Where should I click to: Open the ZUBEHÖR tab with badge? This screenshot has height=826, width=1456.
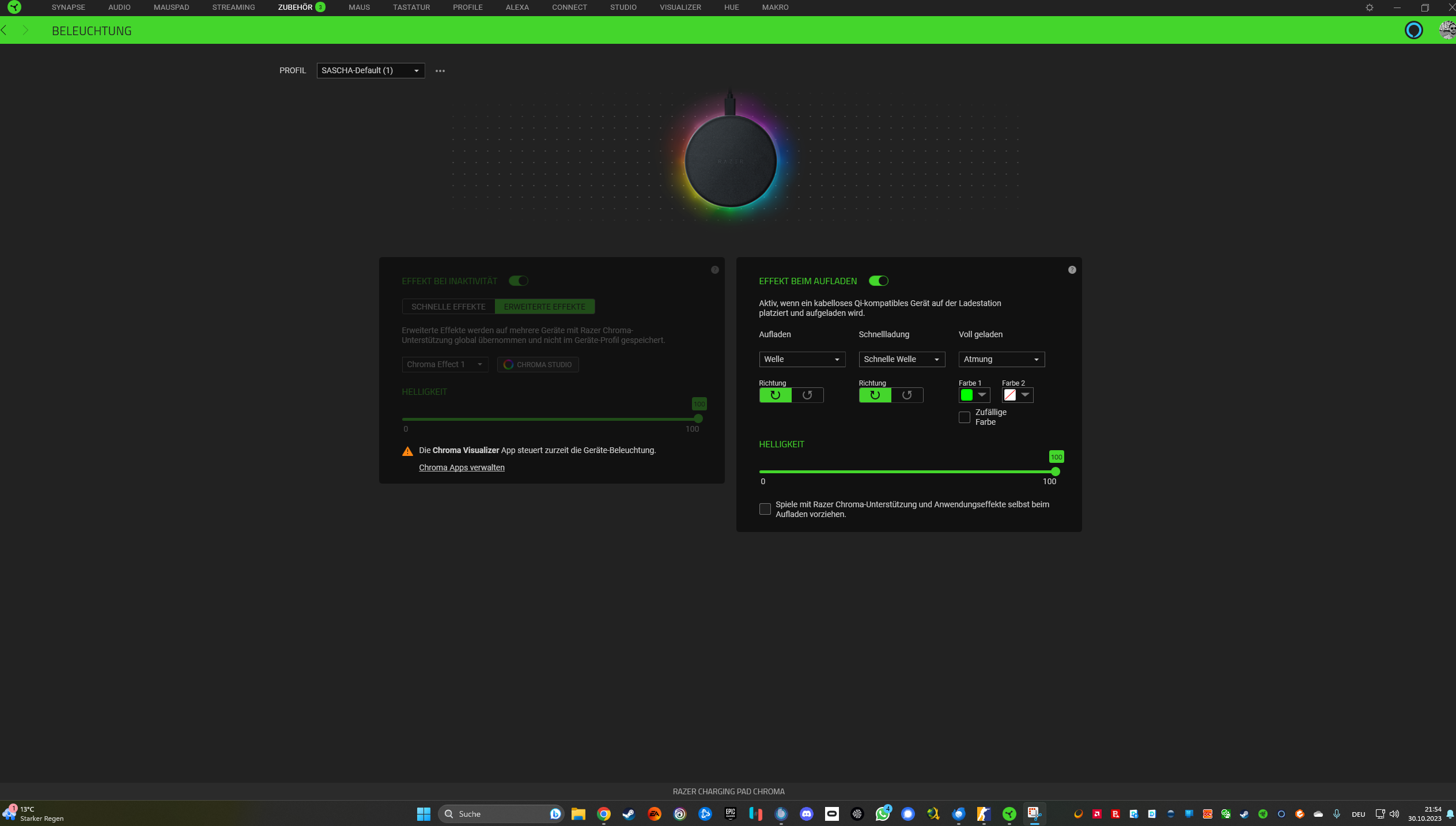[301, 7]
